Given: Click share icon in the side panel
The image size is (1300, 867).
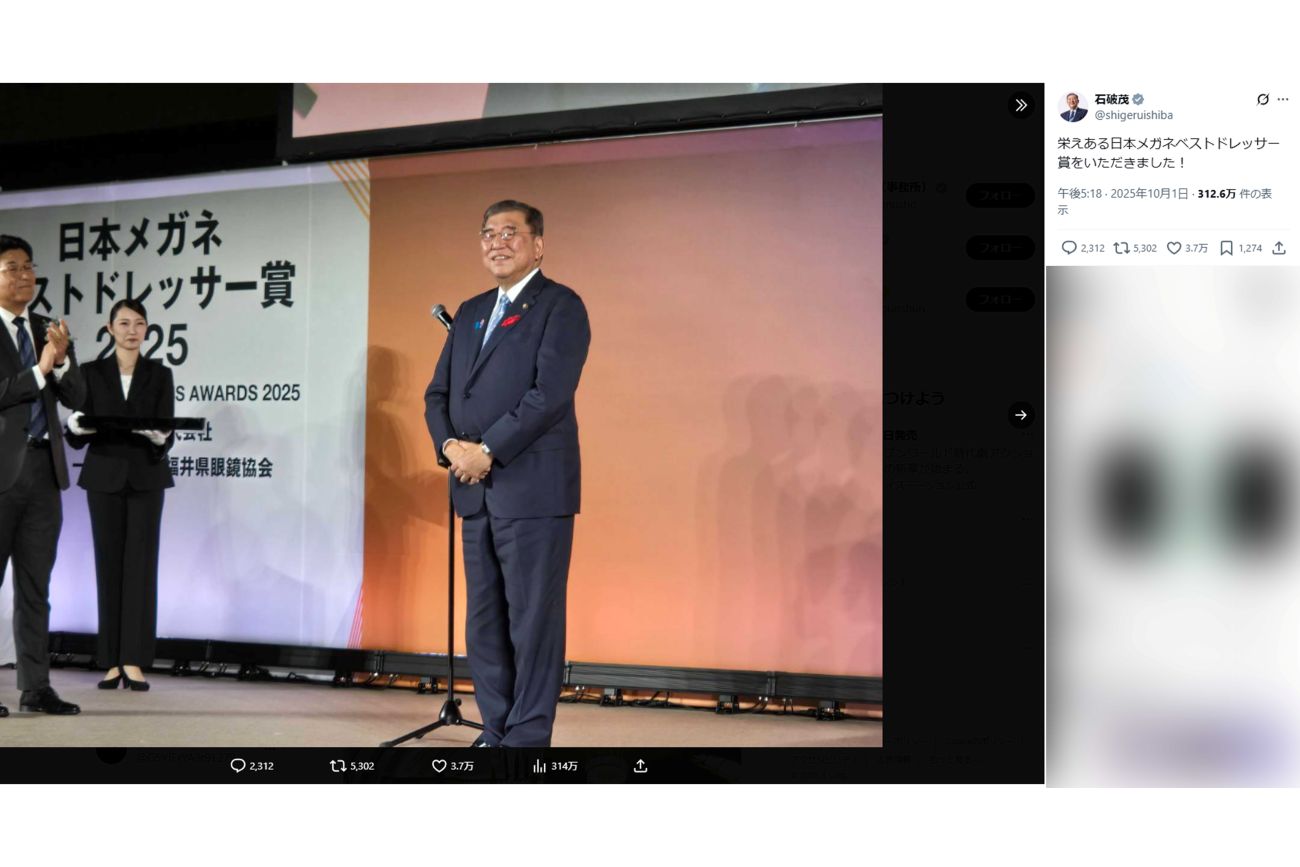Looking at the screenshot, I should [1279, 248].
